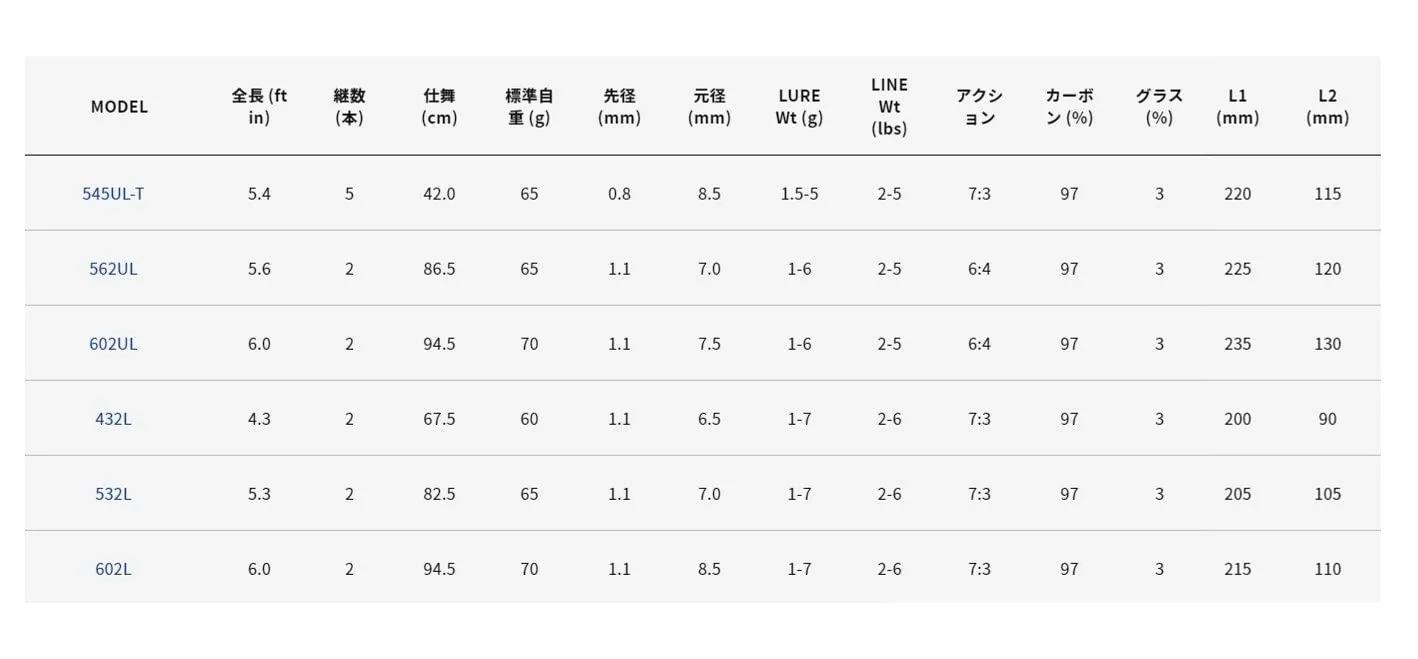The height and width of the screenshot is (659, 1418).
Task: Open the 545UL-T model link
Action: tap(113, 194)
